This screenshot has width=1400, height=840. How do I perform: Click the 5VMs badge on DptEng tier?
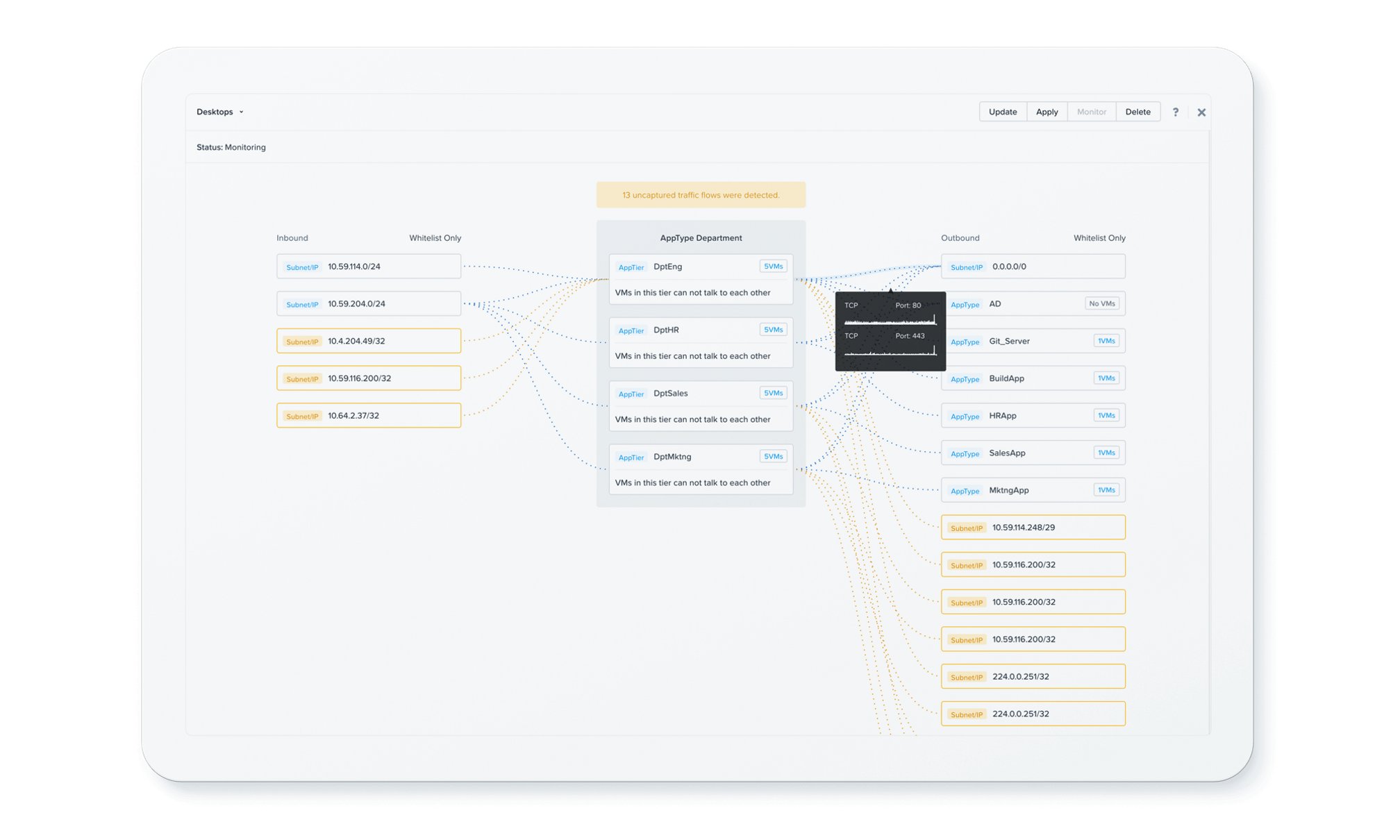[x=773, y=267]
